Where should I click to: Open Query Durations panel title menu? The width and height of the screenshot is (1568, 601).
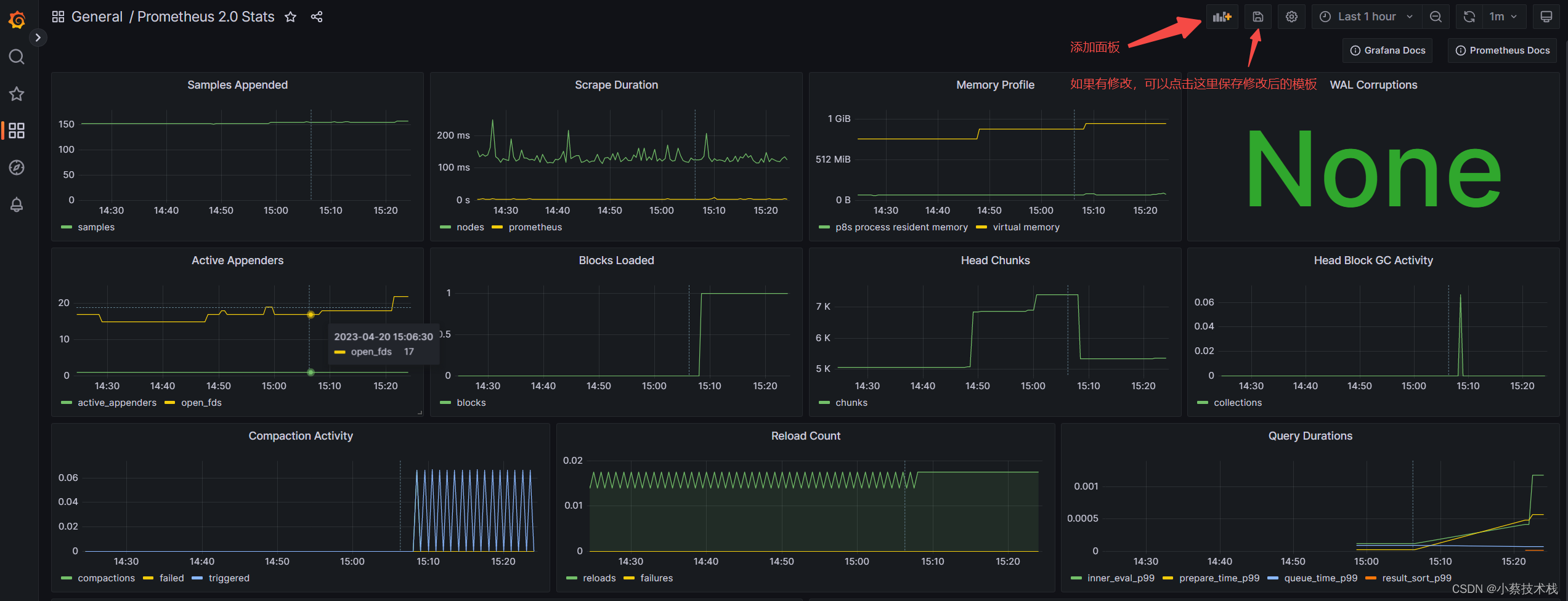(1310, 436)
